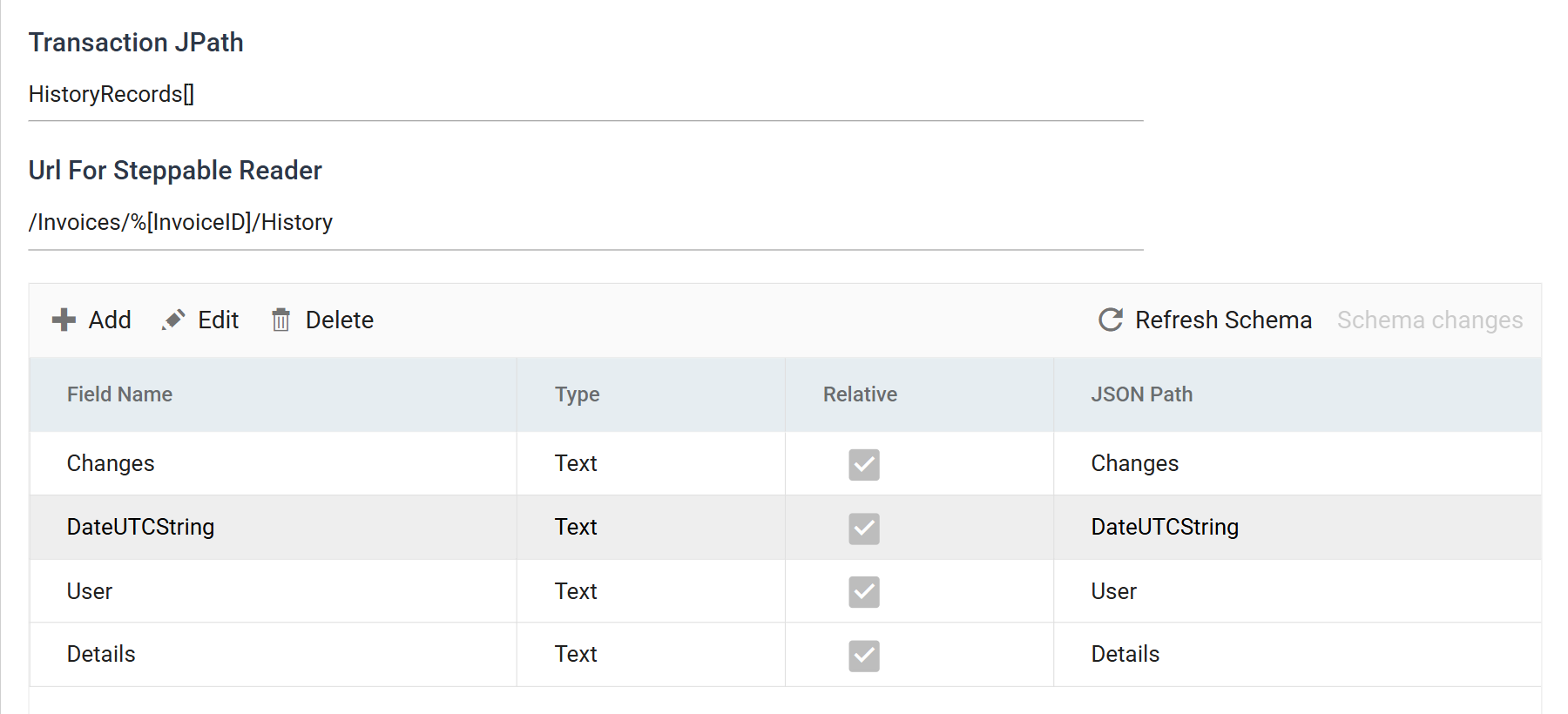Click the Type Text cell in Details row
This screenshot has width=1568, height=714.
coord(651,654)
